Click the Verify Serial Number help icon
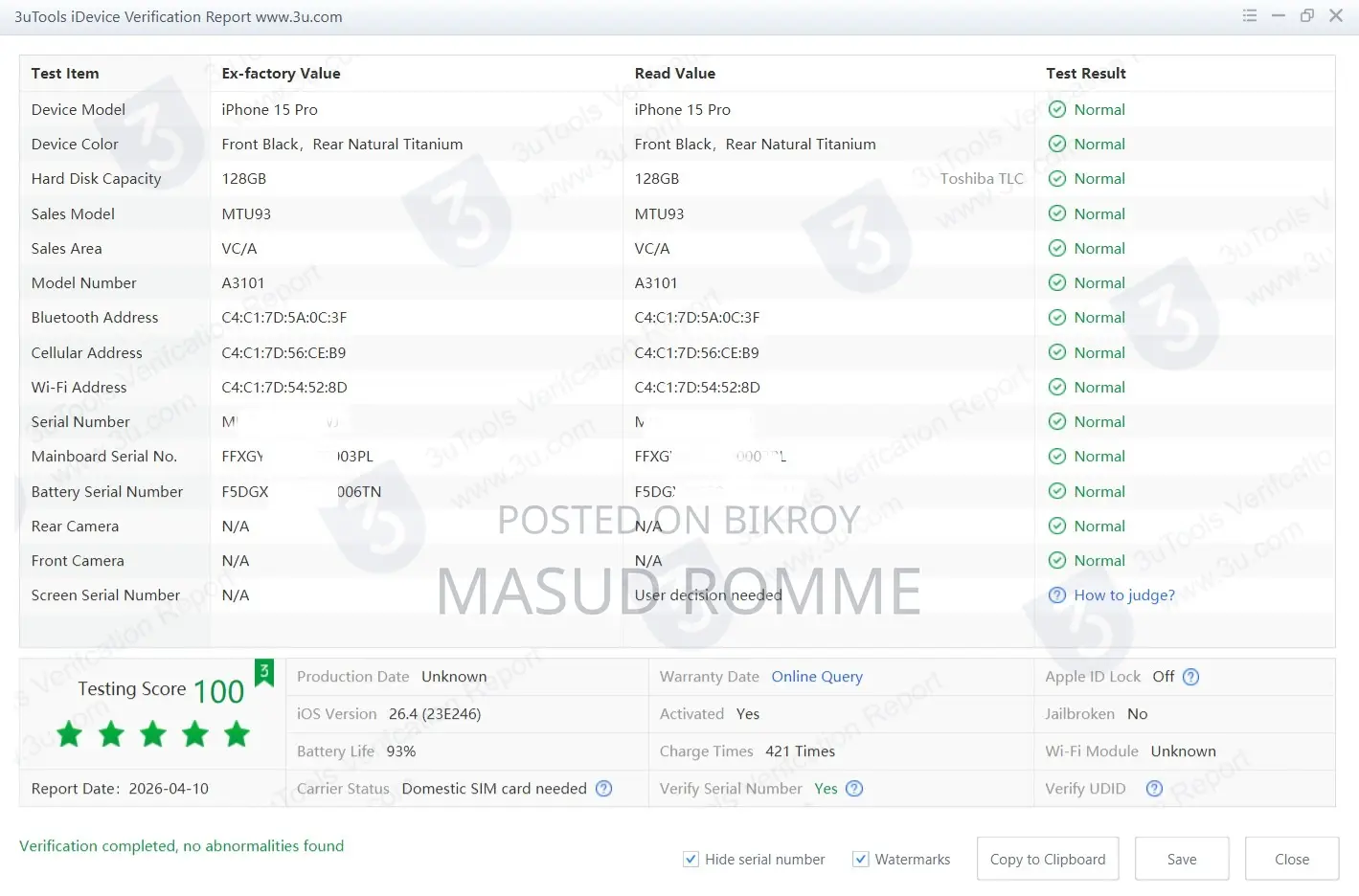 point(854,789)
